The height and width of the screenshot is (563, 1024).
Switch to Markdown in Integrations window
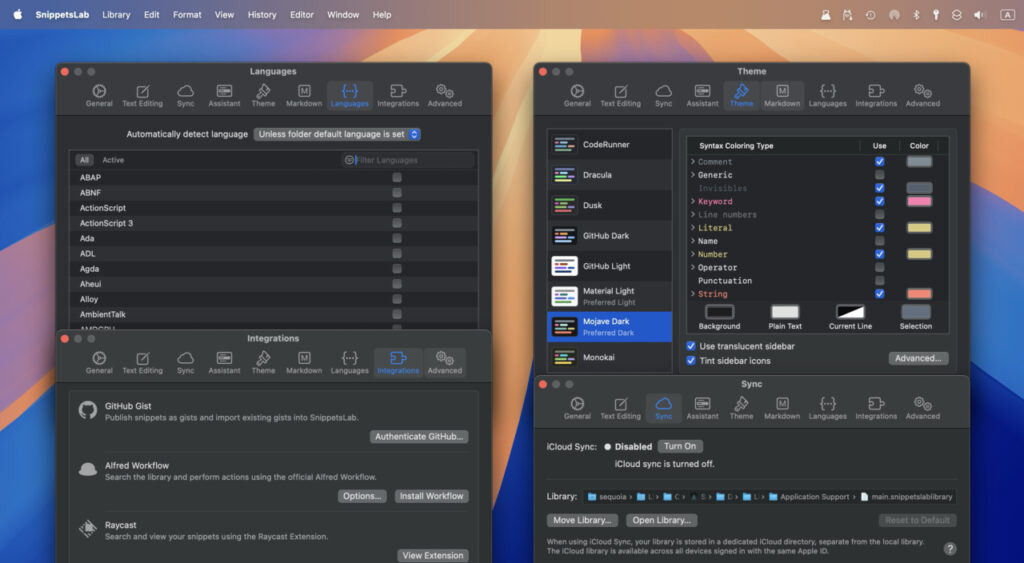tap(304, 362)
